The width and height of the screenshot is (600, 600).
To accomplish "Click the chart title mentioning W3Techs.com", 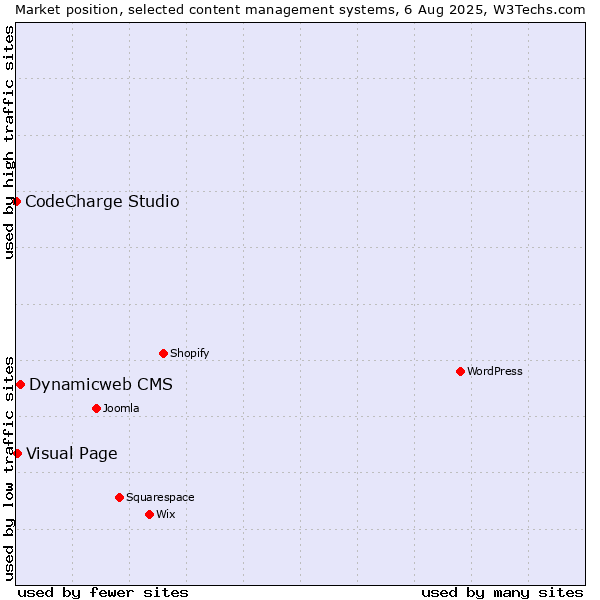I will click(x=300, y=10).
